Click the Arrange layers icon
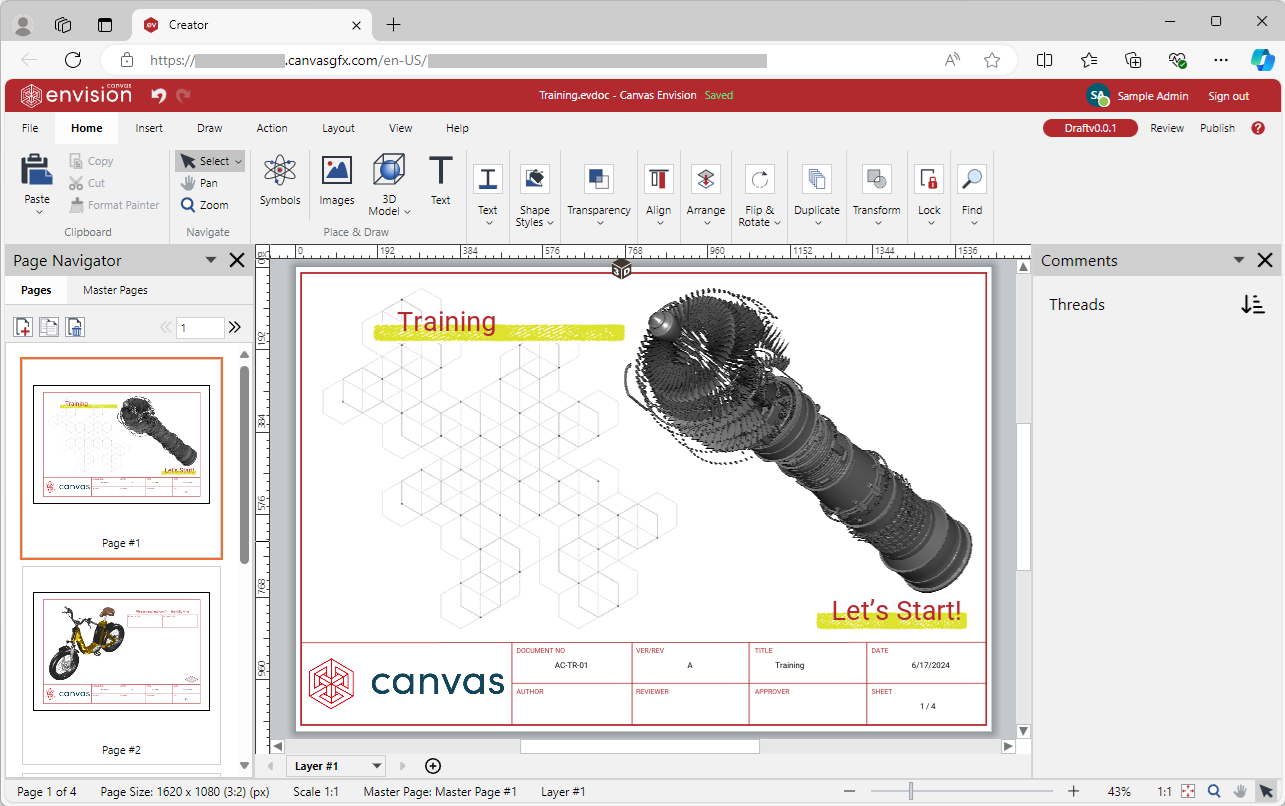The height and width of the screenshot is (806, 1285). click(x=706, y=179)
